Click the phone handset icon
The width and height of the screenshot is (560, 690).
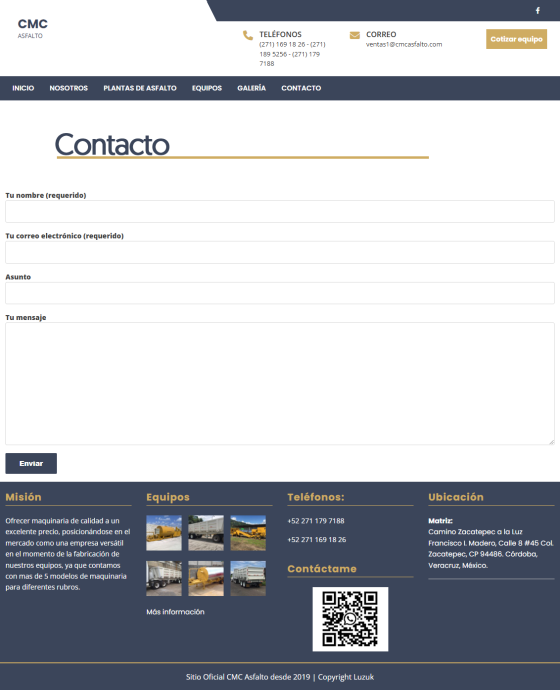tap(248, 35)
